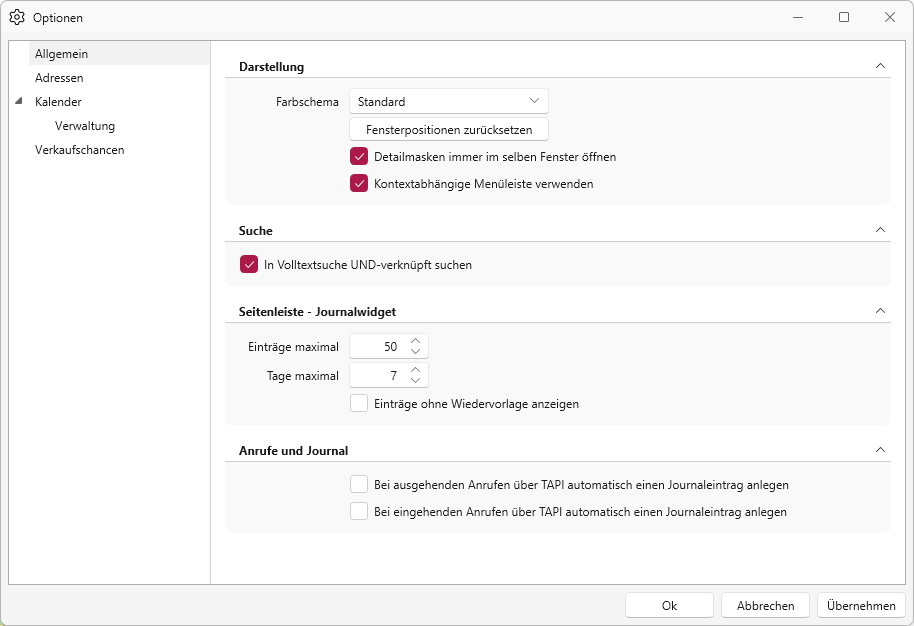Increase Tage maximal with up arrow

point(415,370)
